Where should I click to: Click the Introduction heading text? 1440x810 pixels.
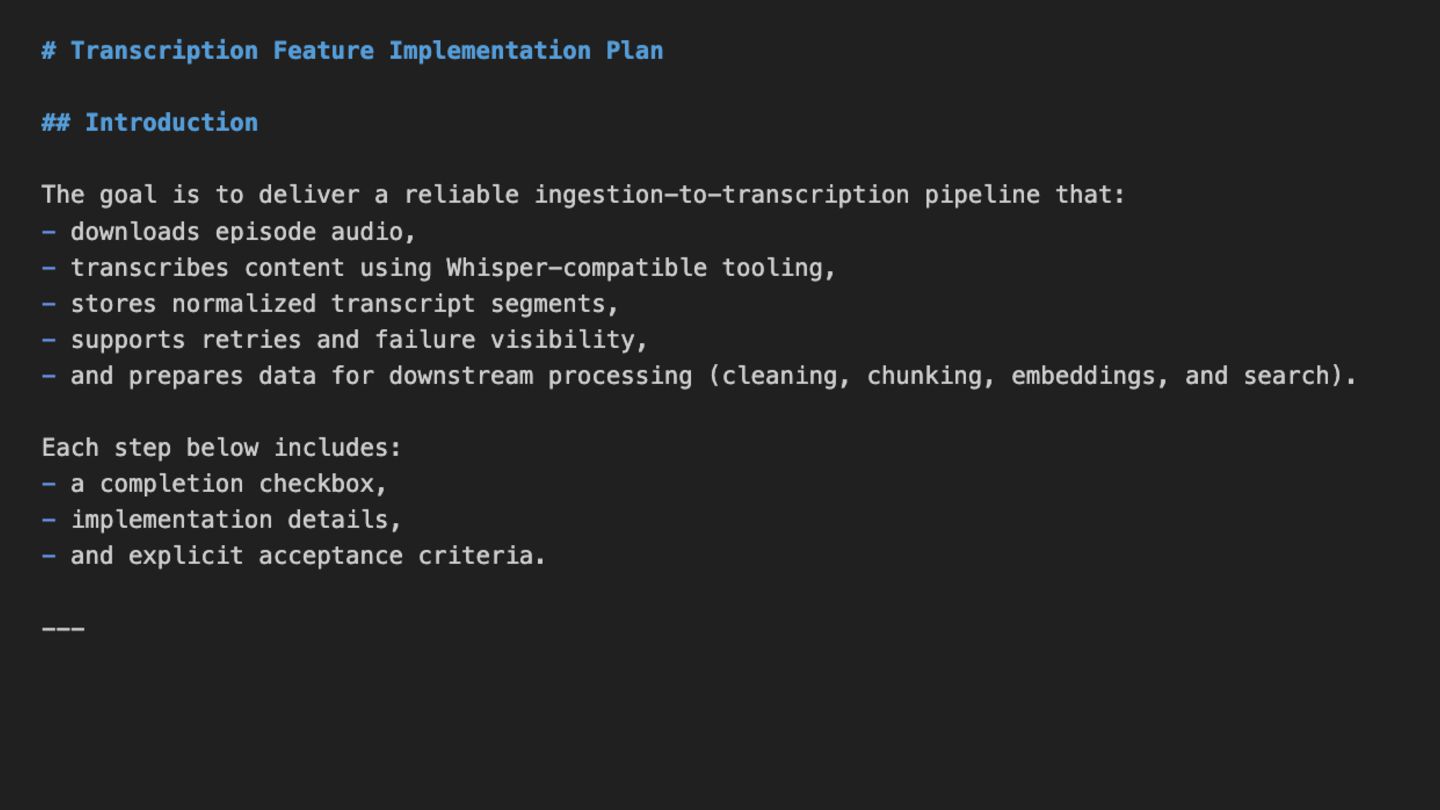tap(171, 123)
